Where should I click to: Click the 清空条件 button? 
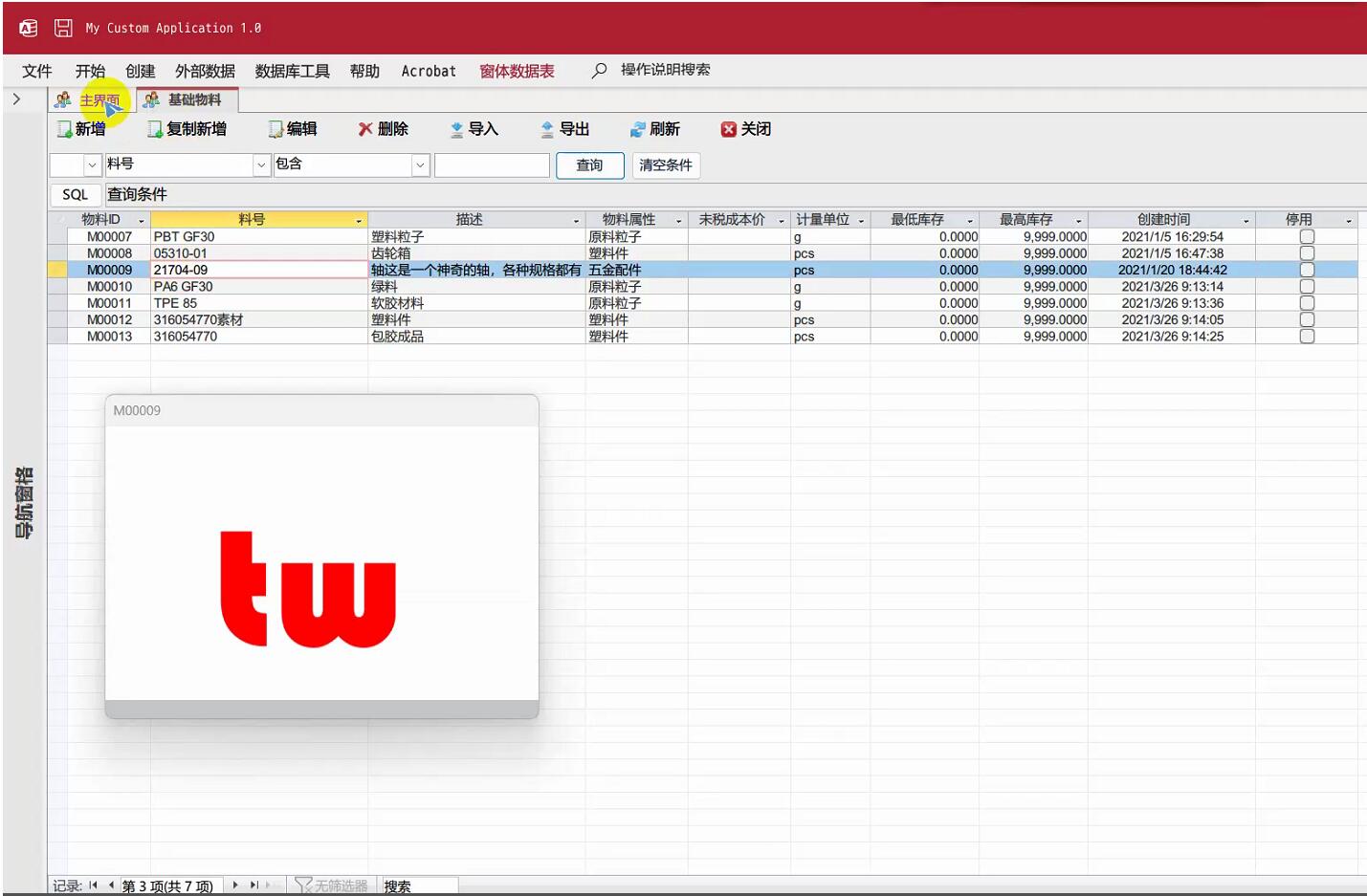666,165
